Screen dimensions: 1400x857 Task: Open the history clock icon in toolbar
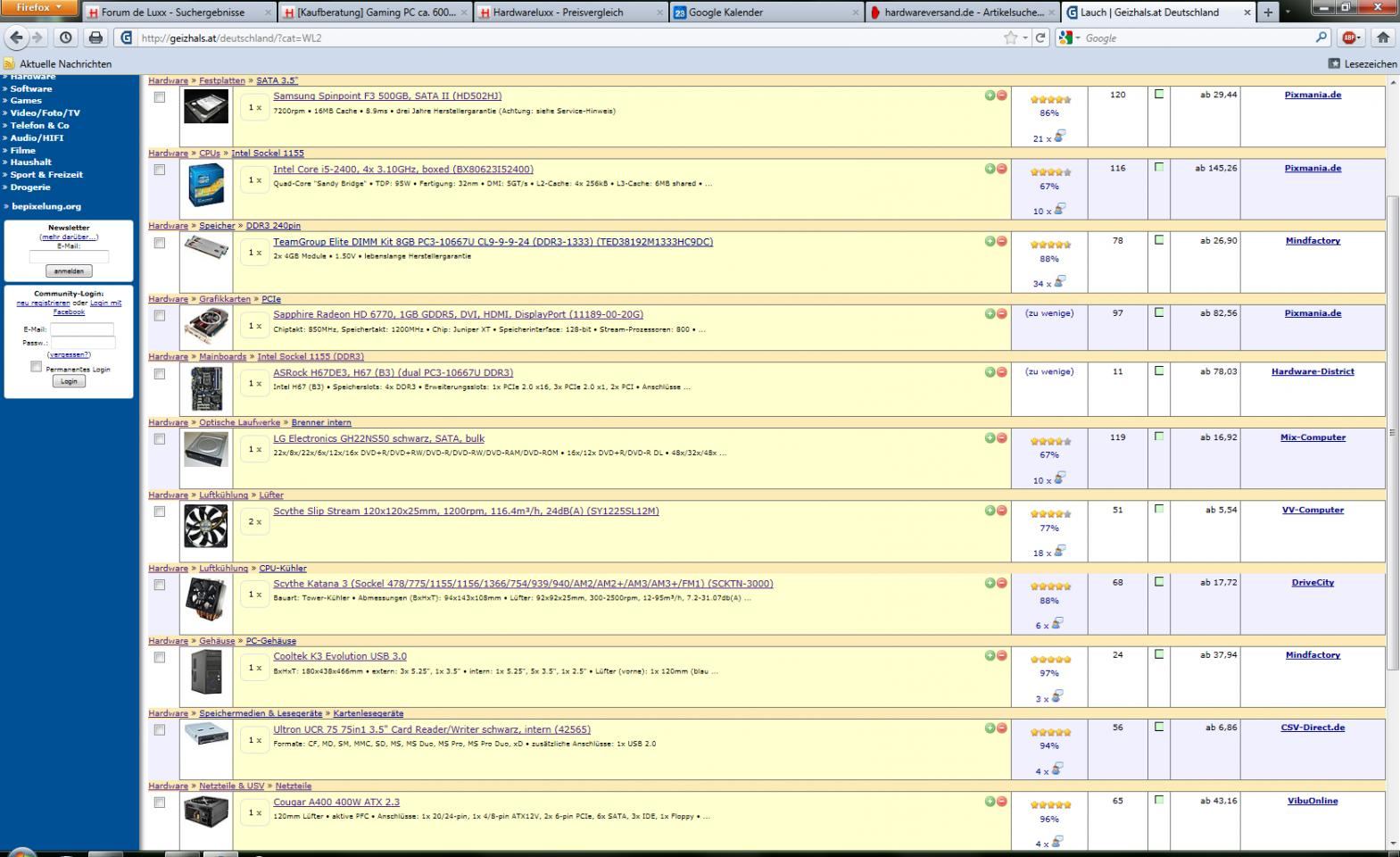tap(66, 37)
